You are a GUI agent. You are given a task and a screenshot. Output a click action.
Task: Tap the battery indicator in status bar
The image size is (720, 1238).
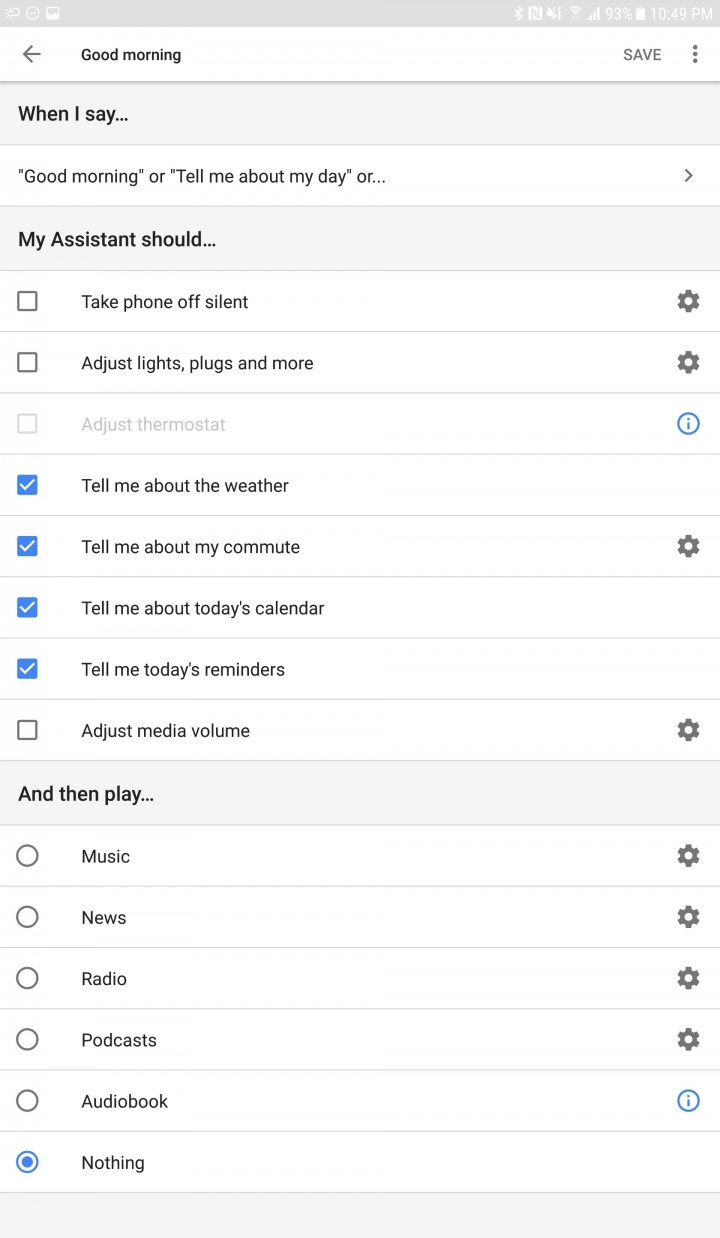640,14
